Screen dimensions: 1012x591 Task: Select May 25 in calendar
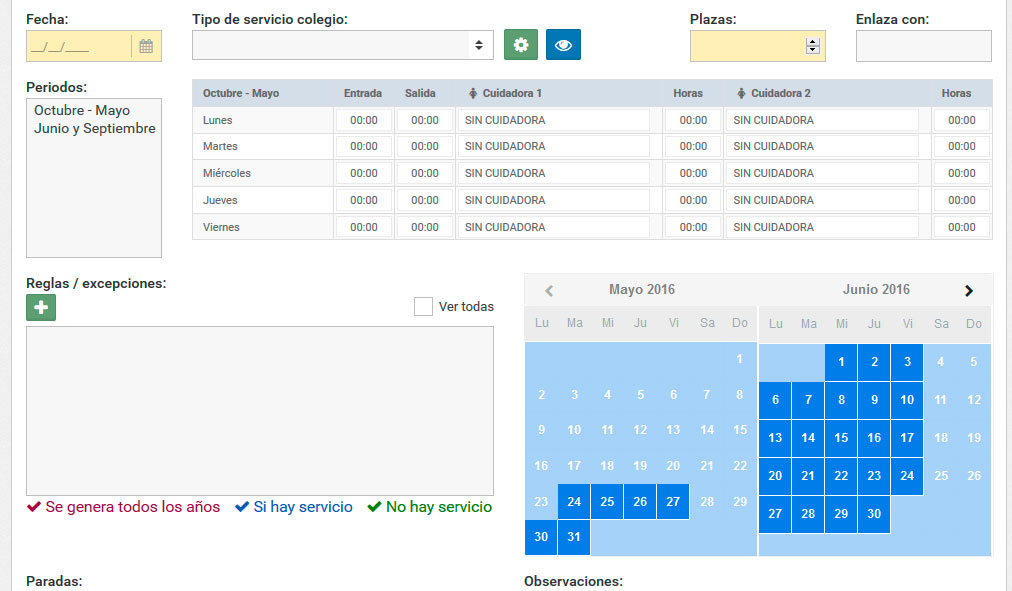(x=607, y=501)
